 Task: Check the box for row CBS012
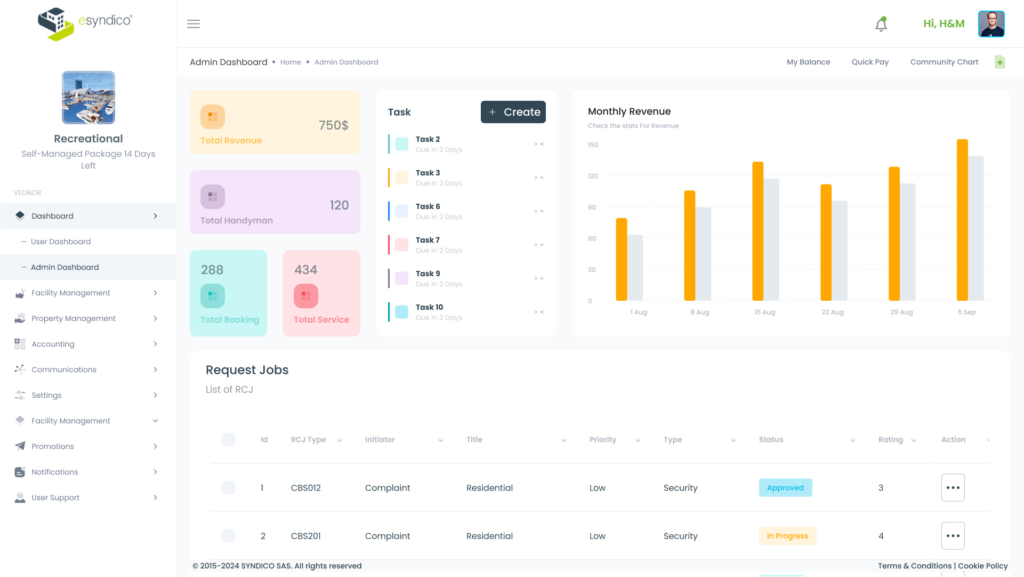pyautogui.click(x=228, y=488)
